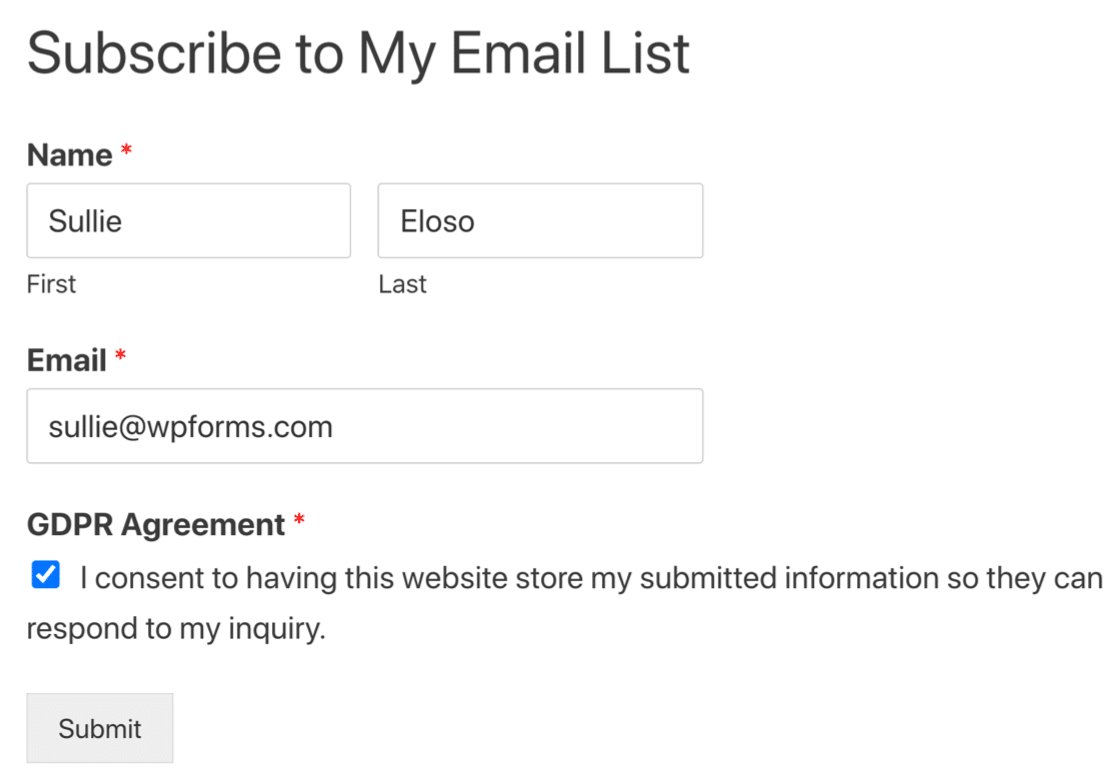
Task: Click the First name field containing Sullie
Action: coord(189,221)
